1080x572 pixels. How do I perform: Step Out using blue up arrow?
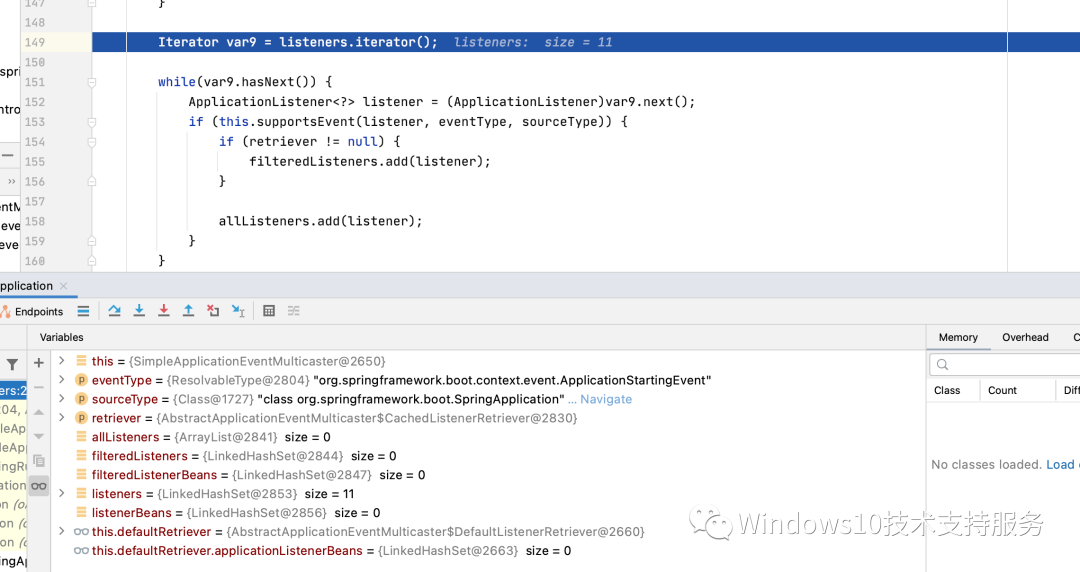click(188, 311)
